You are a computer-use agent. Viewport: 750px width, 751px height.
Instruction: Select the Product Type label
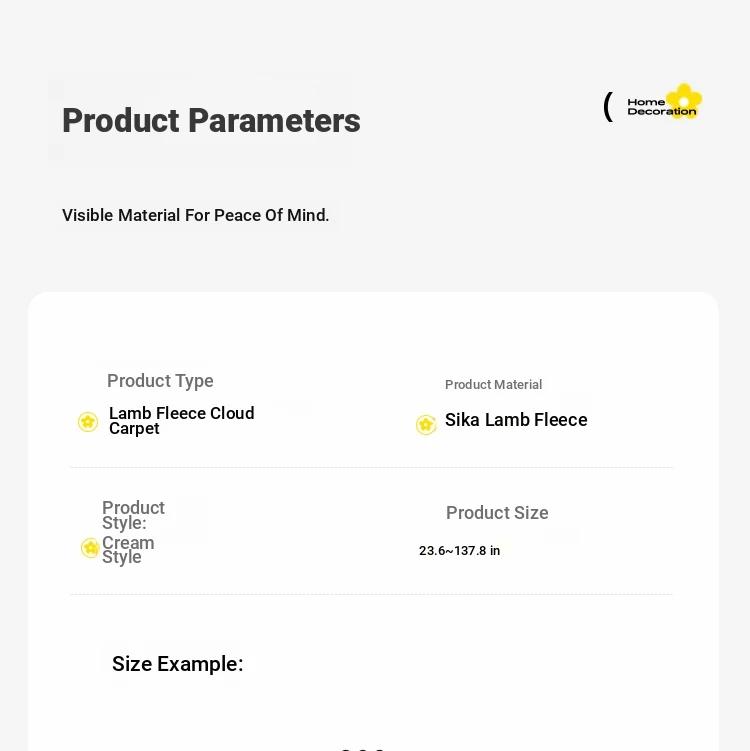[x=160, y=381]
